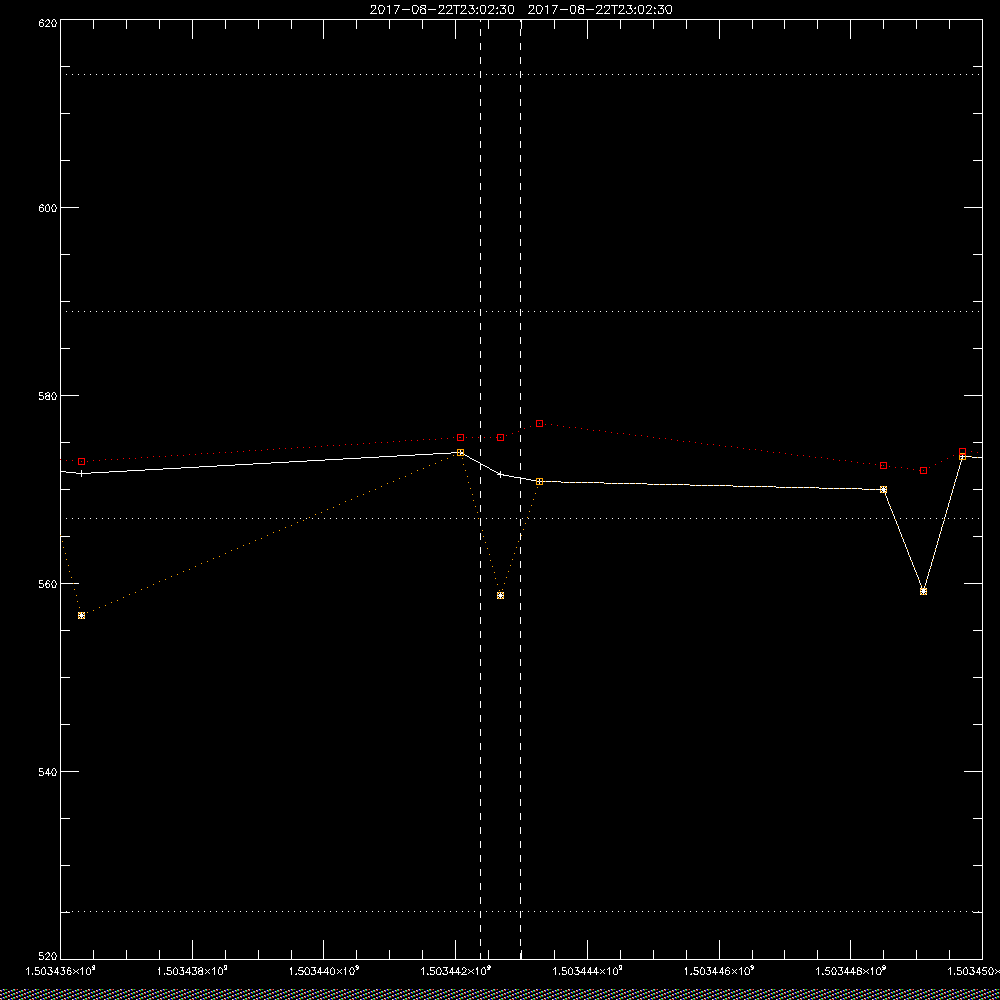This screenshot has width=1000, height=1000.
Task: Select the highest red square data point
Action: pos(540,423)
